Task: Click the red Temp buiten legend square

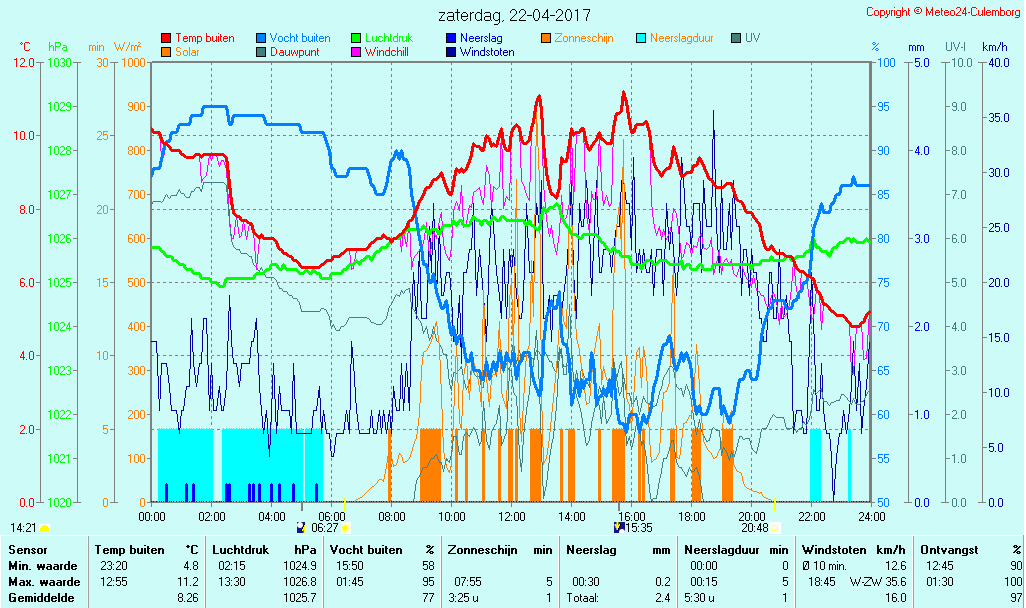Action: (166, 38)
